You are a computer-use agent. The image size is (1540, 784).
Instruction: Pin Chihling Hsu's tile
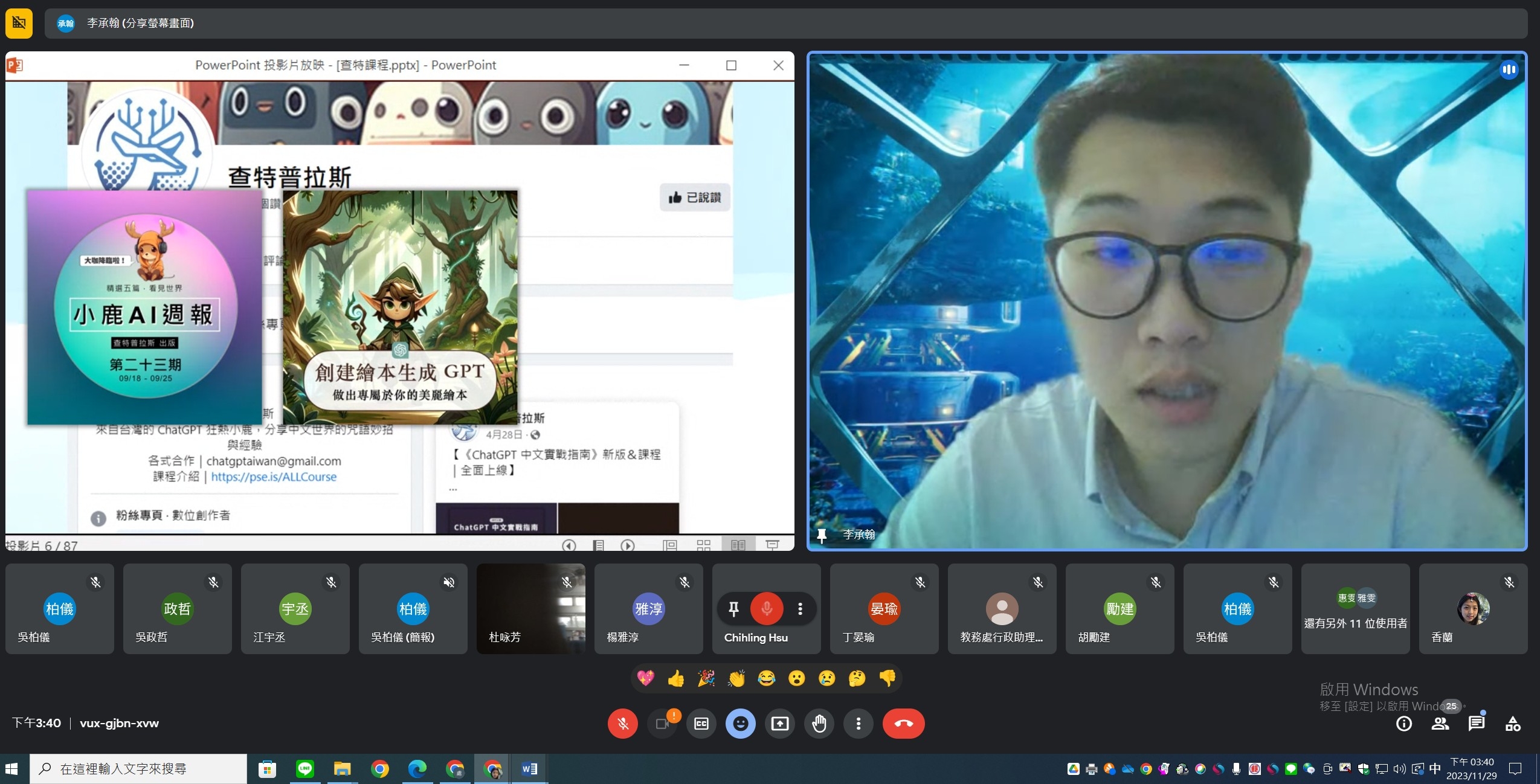click(x=733, y=609)
